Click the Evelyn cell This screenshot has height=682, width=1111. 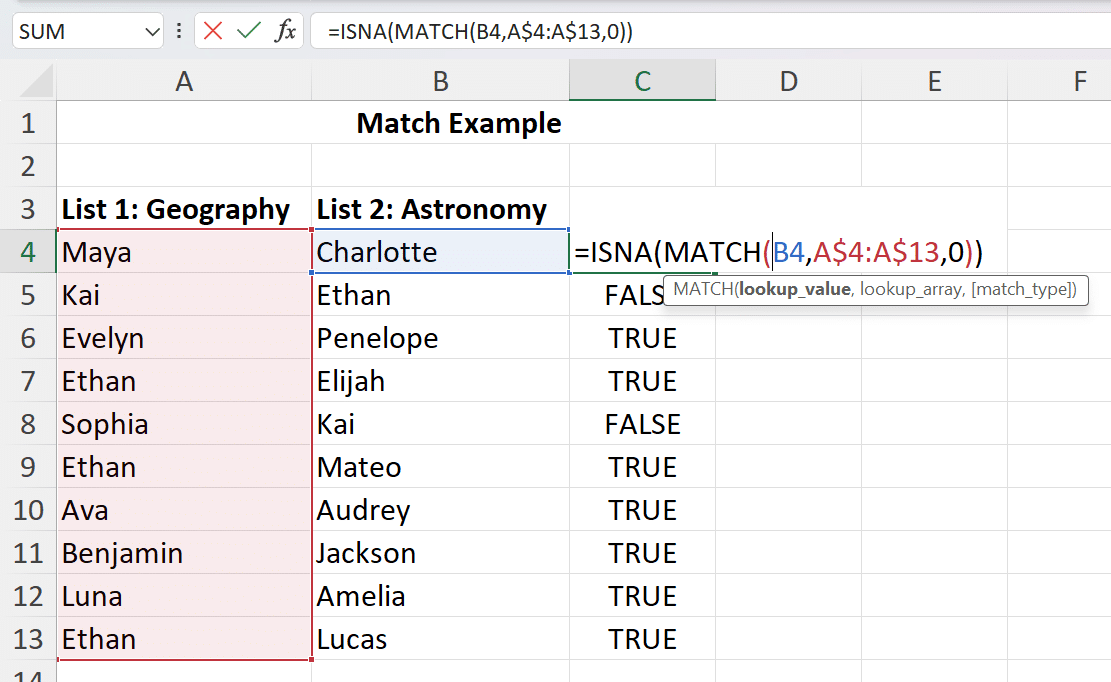[184, 338]
